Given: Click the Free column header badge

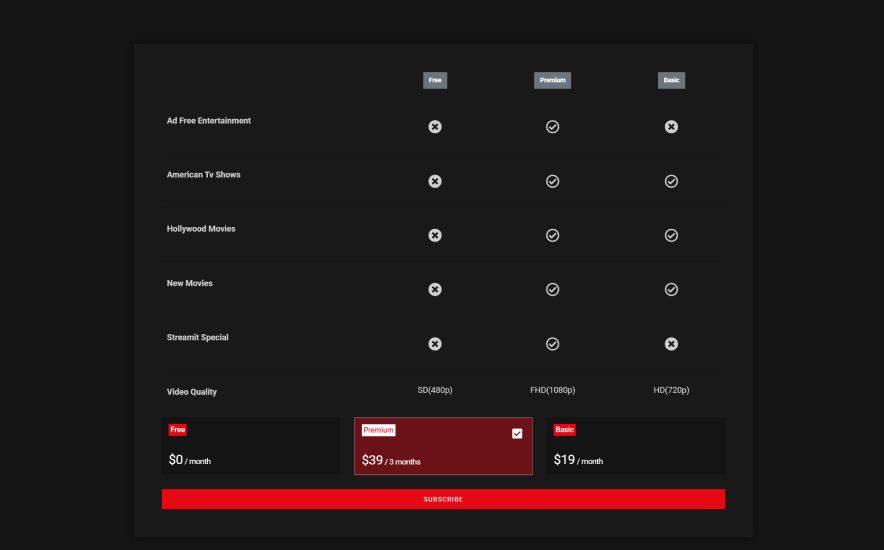Looking at the screenshot, I should coord(435,80).
